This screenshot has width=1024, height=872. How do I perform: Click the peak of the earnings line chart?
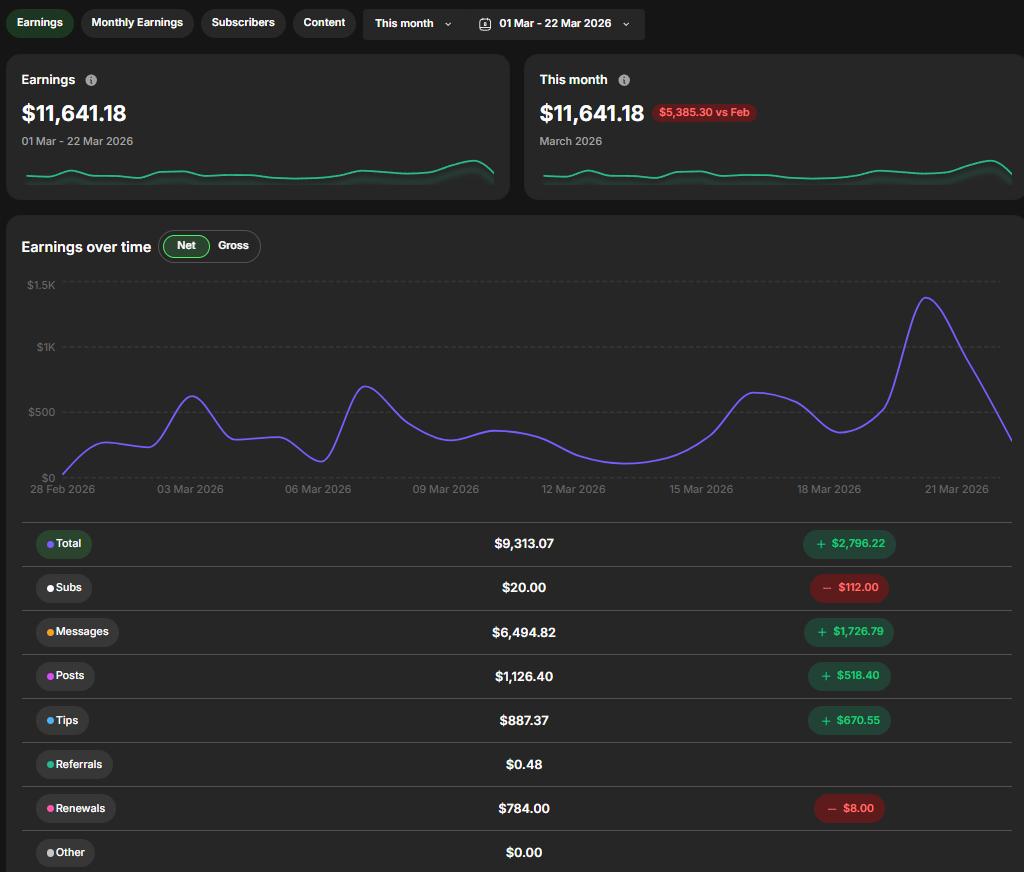pyautogui.click(x=925, y=298)
